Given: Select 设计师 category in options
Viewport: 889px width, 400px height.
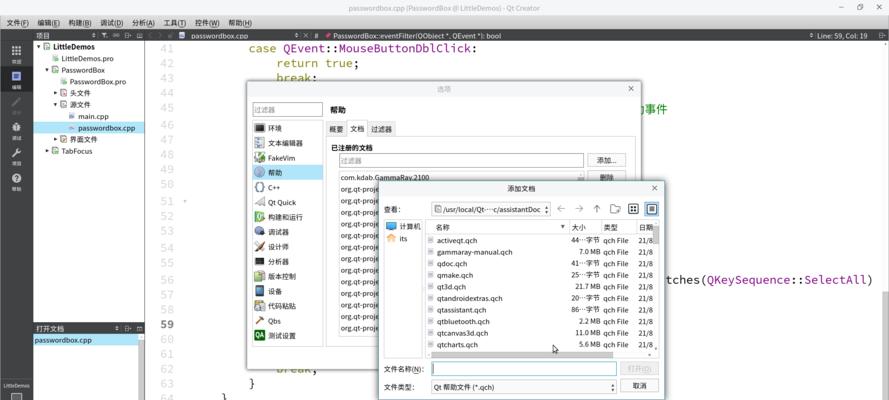Looking at the screenshot, I should 287,246.
